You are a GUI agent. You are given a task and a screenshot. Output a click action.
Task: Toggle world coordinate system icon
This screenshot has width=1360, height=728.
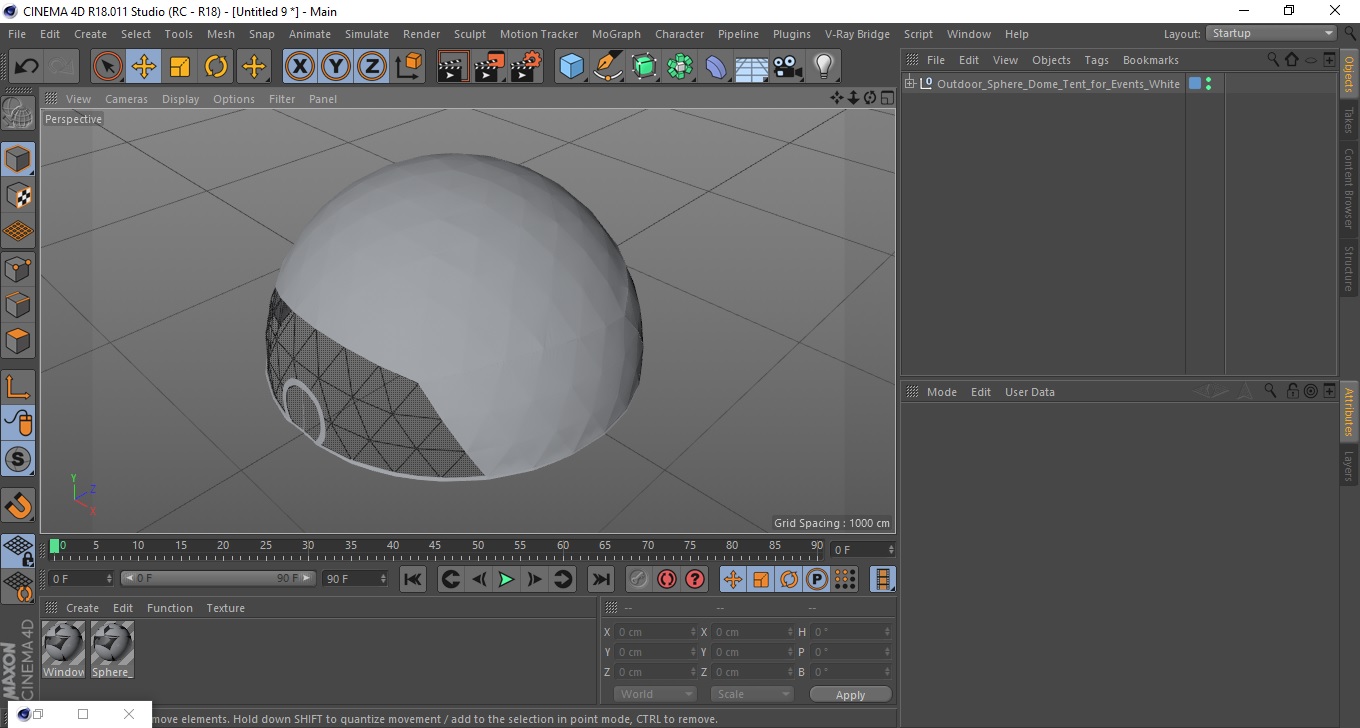pyautogui.click(x=408, y=67)
